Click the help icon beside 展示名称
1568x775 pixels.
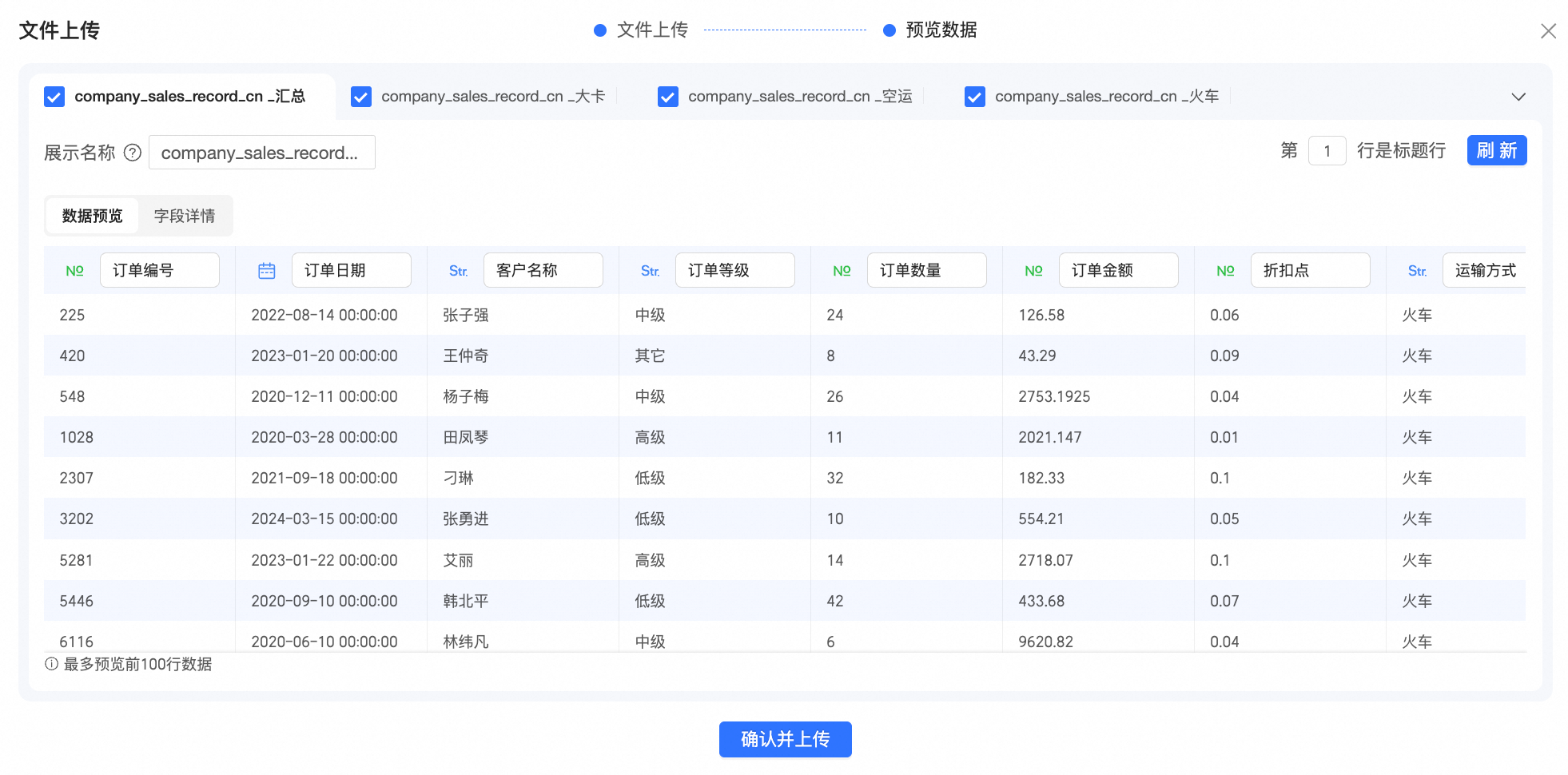click(x=133, y=153)
